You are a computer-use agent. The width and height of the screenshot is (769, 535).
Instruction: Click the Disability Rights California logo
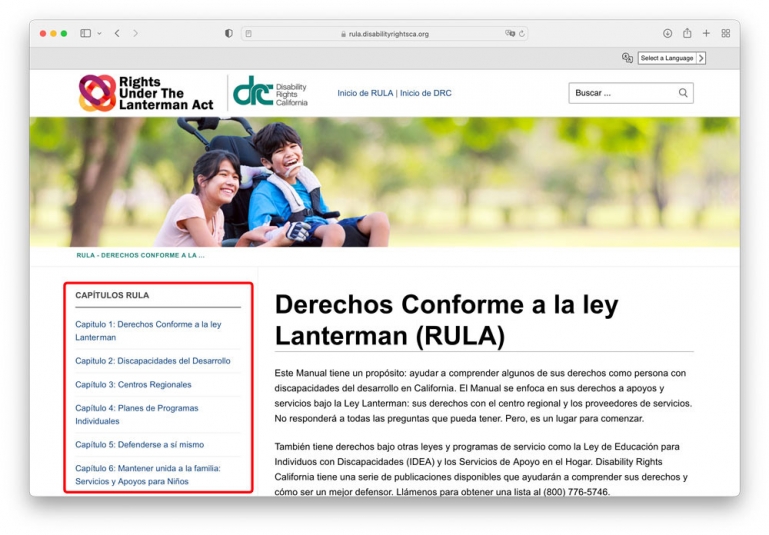(270, 92)
